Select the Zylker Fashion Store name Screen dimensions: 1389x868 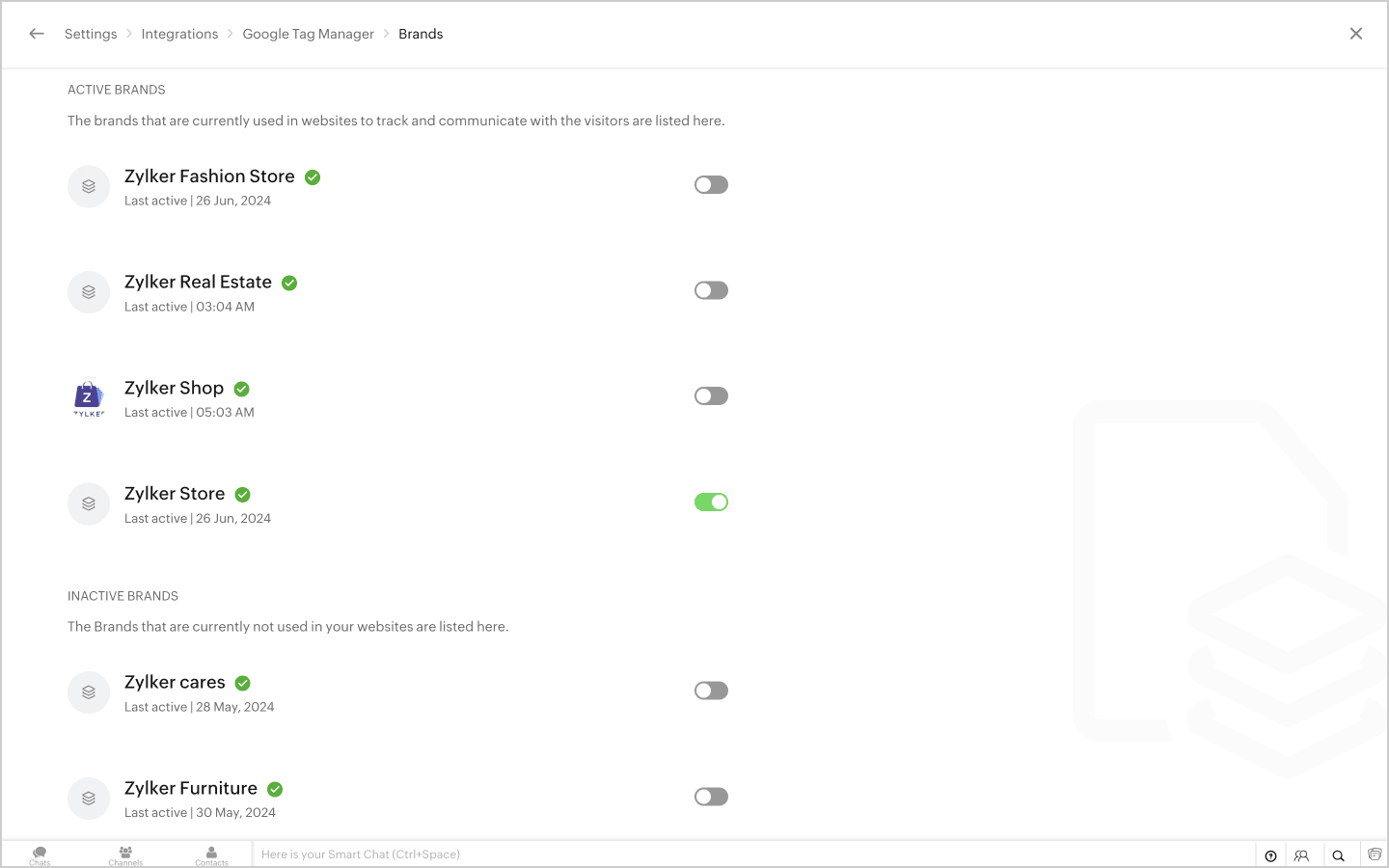[209, 176]
